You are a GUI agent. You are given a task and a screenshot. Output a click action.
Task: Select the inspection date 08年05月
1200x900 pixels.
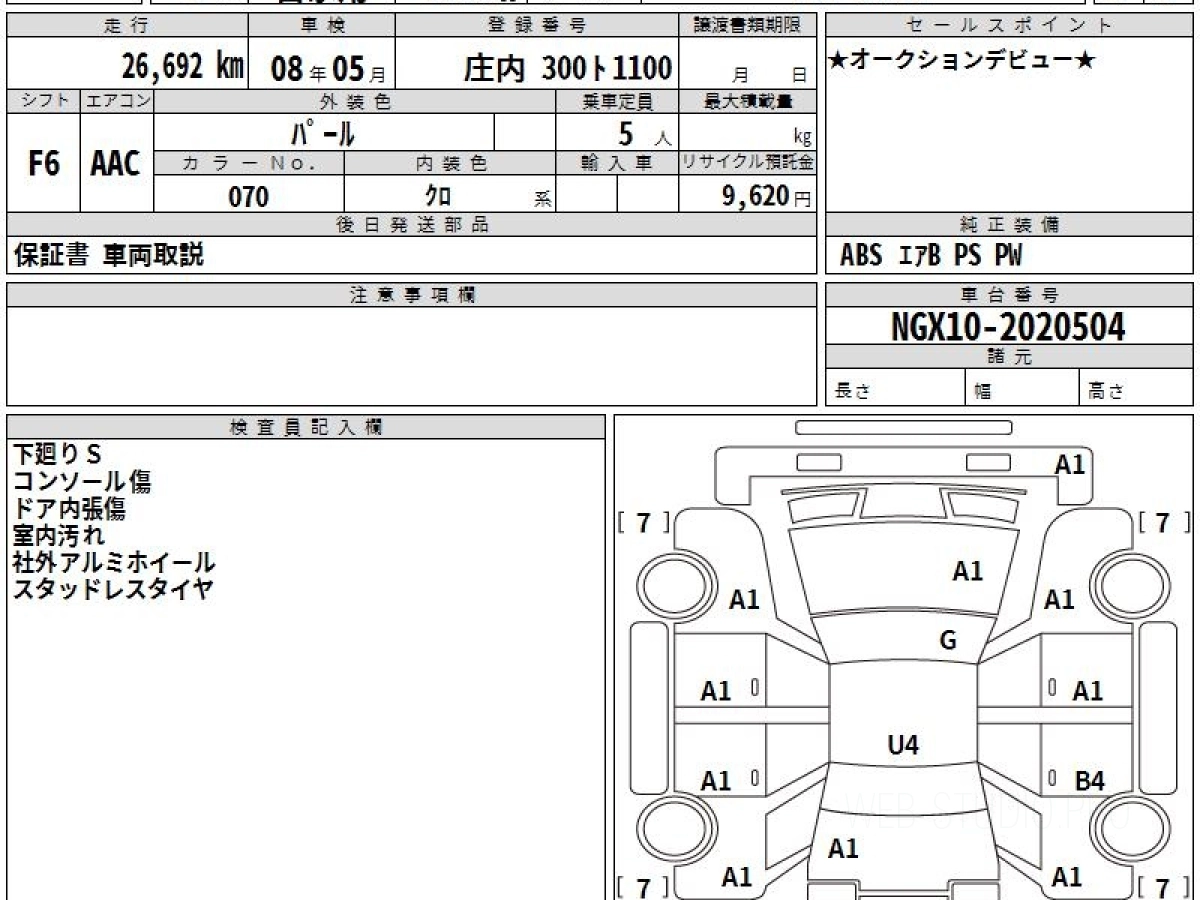328,69
